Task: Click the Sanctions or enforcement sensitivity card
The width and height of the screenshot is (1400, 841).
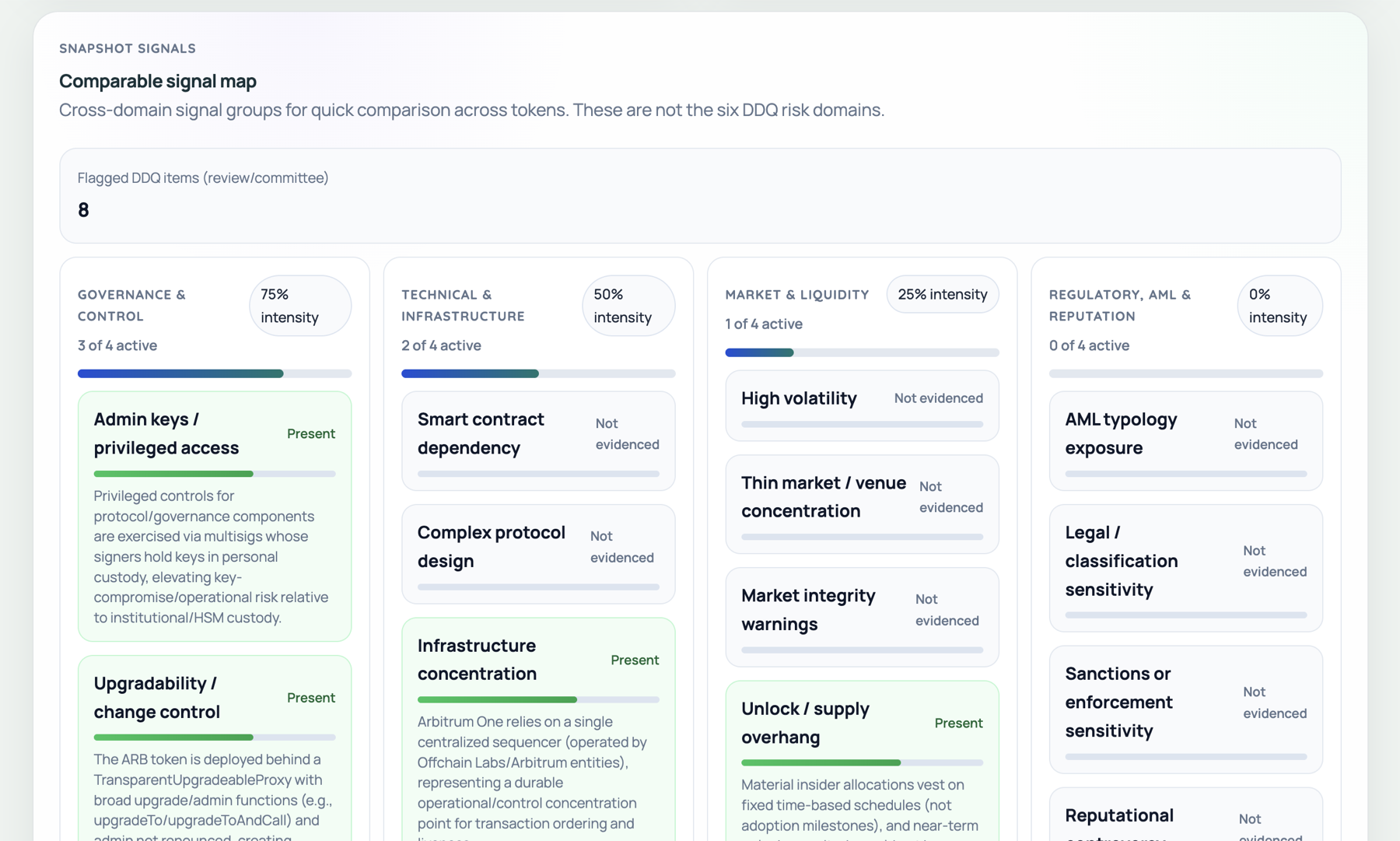Action: click(1185, 710)
